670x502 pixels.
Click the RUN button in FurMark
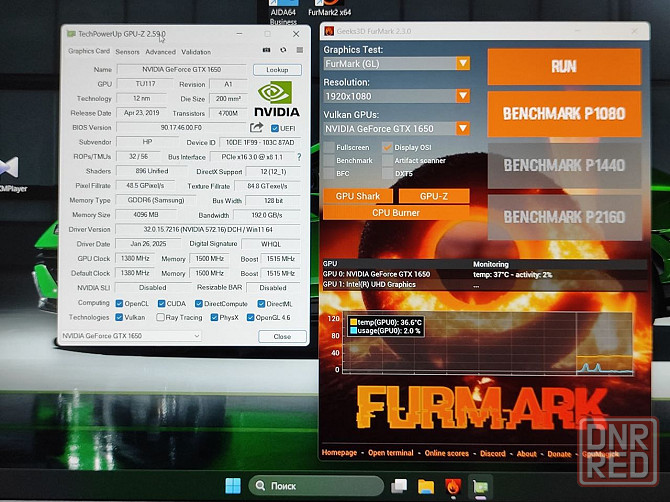pyautogui.click(x=564, y=67)
